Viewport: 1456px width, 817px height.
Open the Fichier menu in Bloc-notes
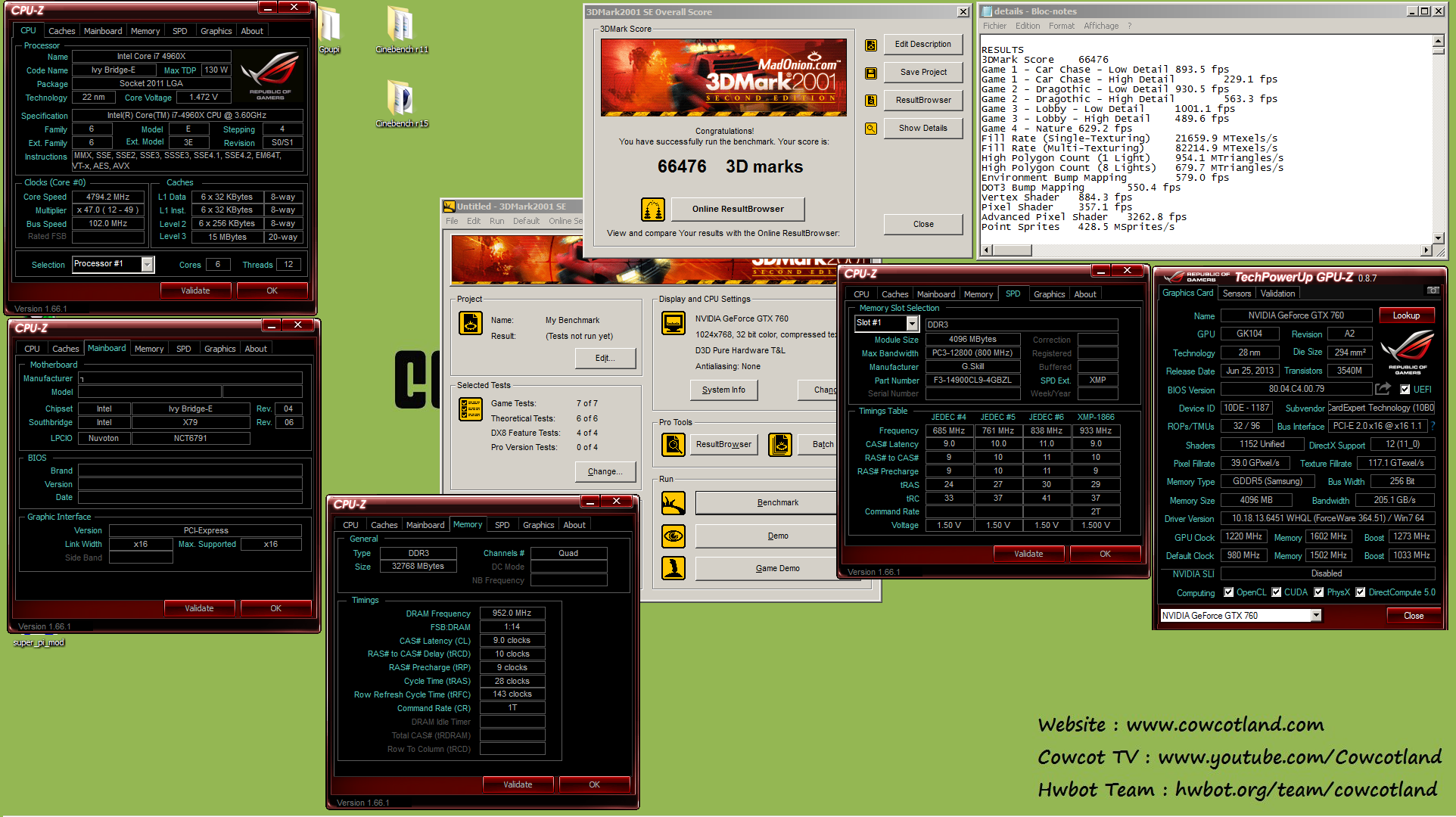pos(994,26)
